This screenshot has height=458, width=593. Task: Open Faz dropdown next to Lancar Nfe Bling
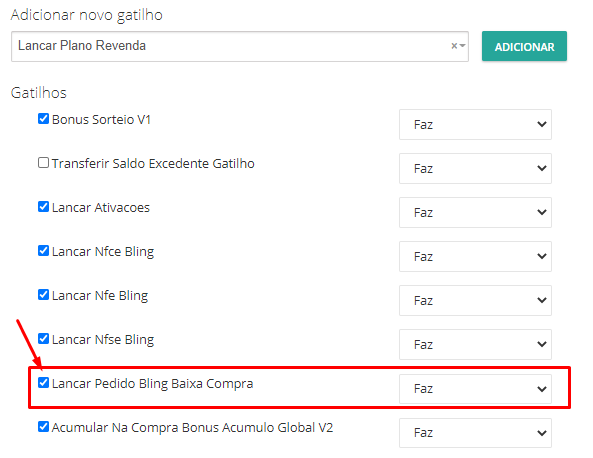pos(475,300)
